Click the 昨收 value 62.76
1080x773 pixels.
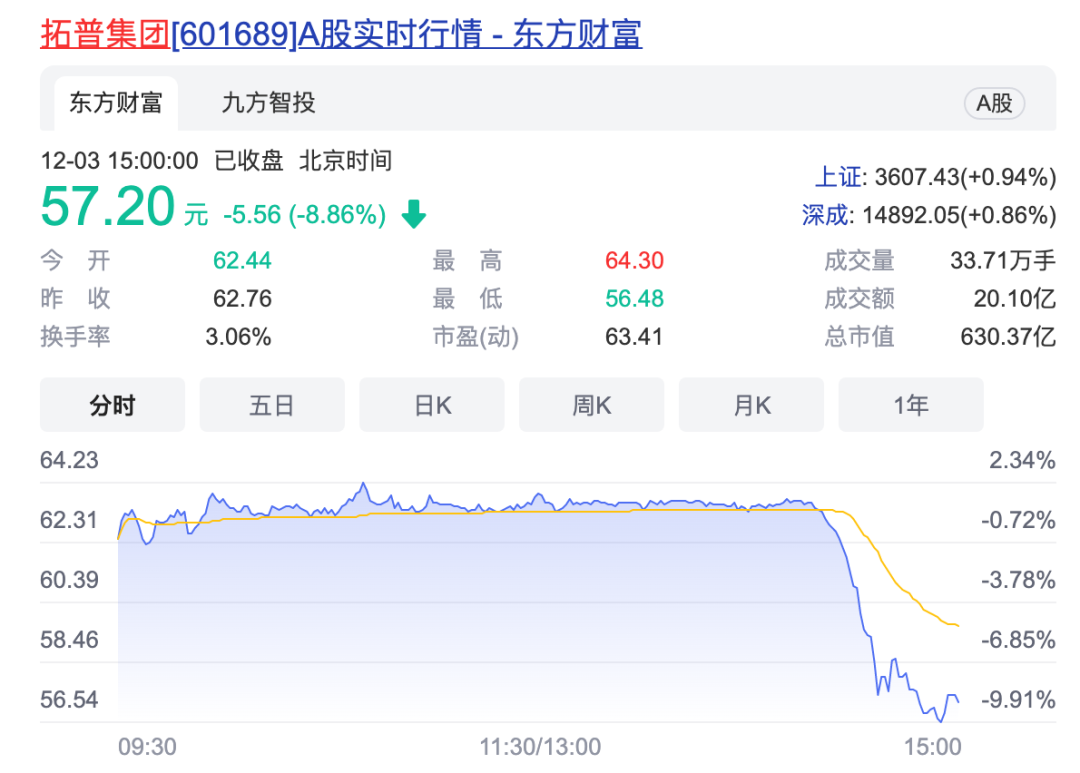click(x=242, y=298)
